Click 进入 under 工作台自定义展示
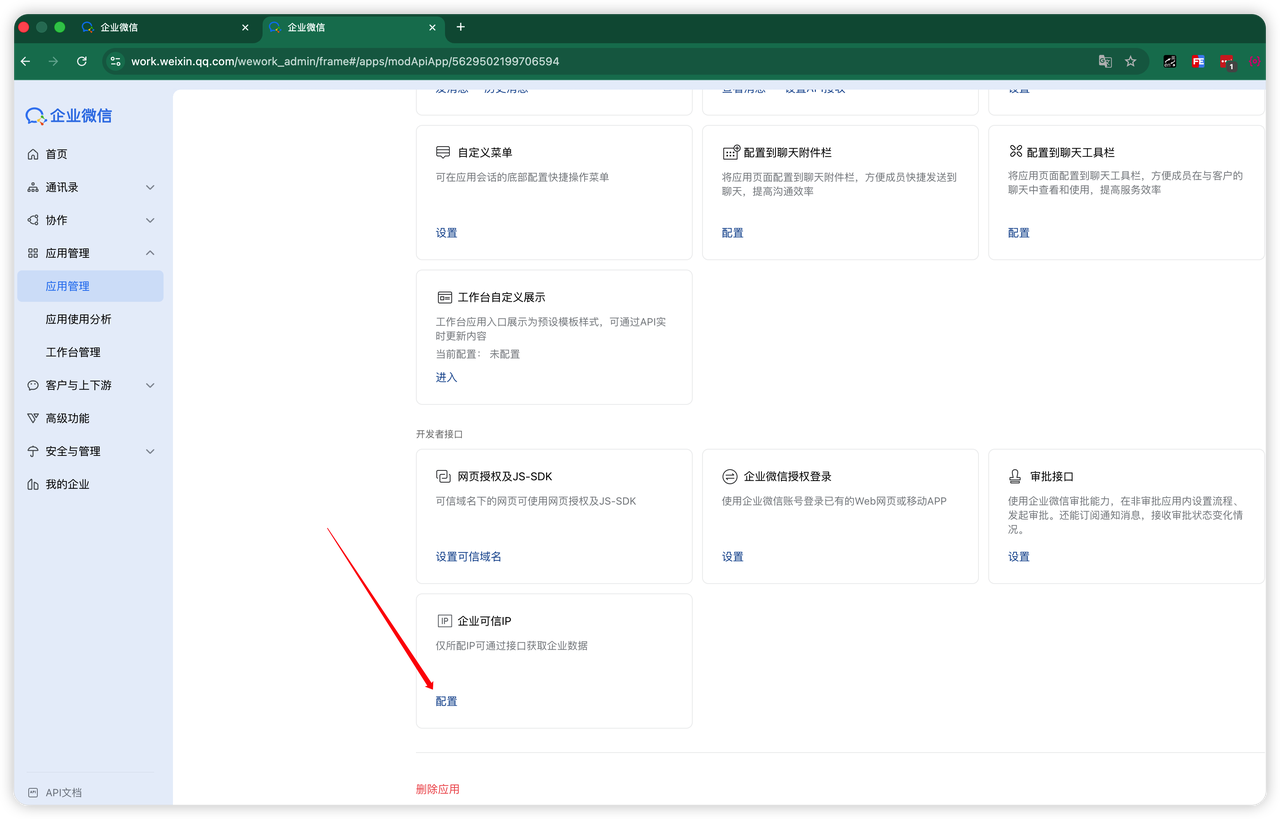 (446, 378)
